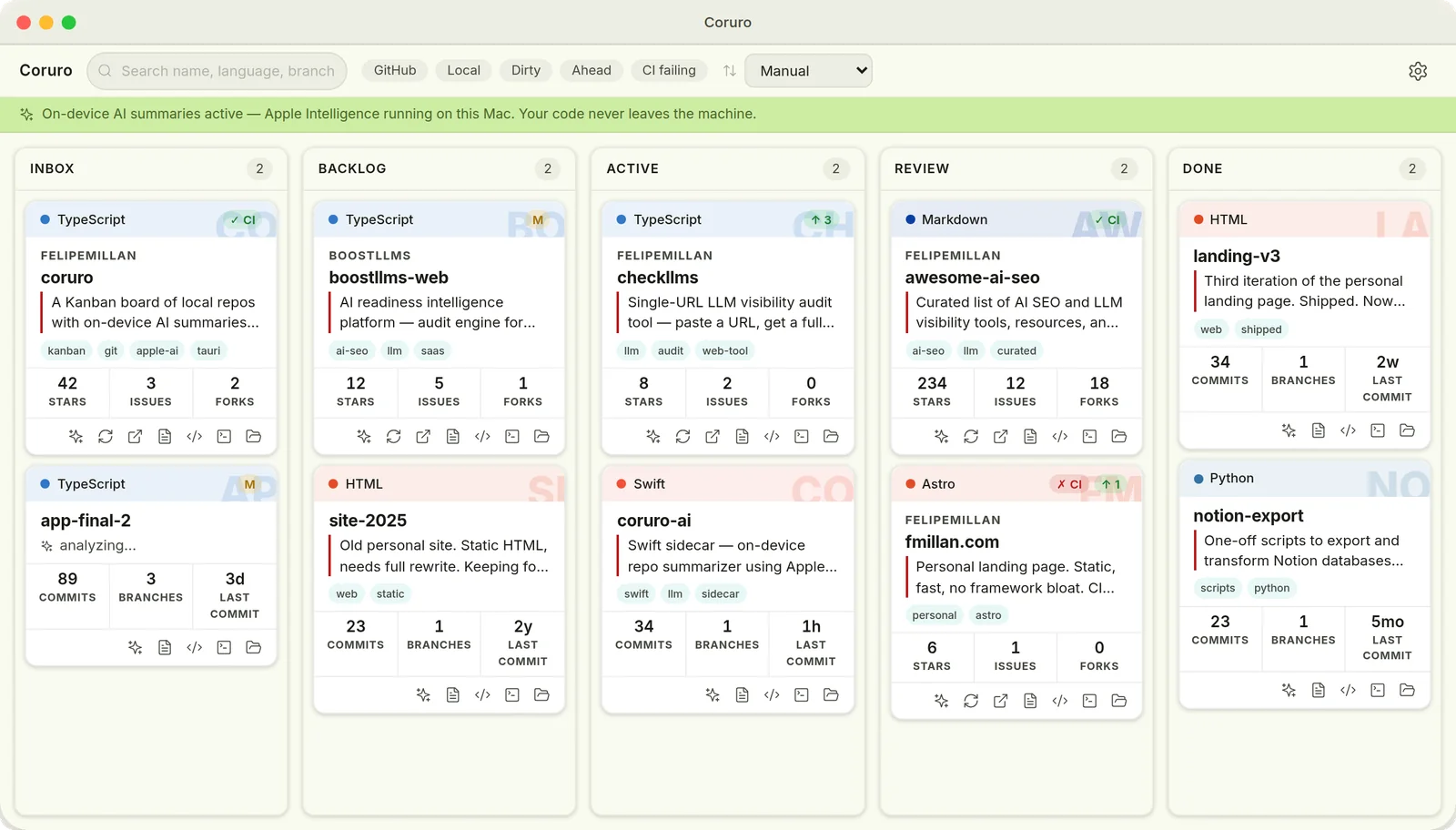Open terminal for coruro repo
Screen dimensions: 1456x830
pos(224,437)
